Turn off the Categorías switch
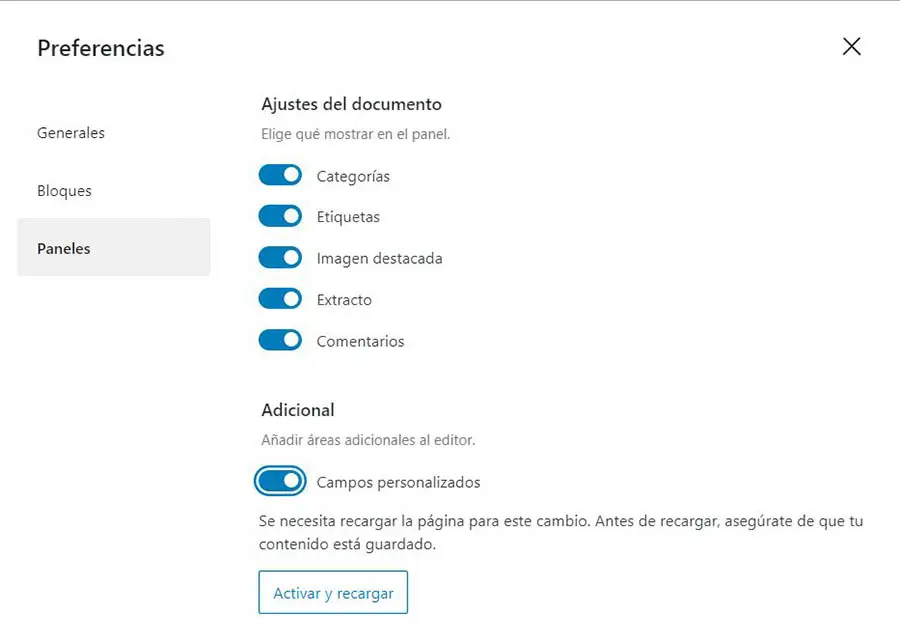 tap(280, 176)
